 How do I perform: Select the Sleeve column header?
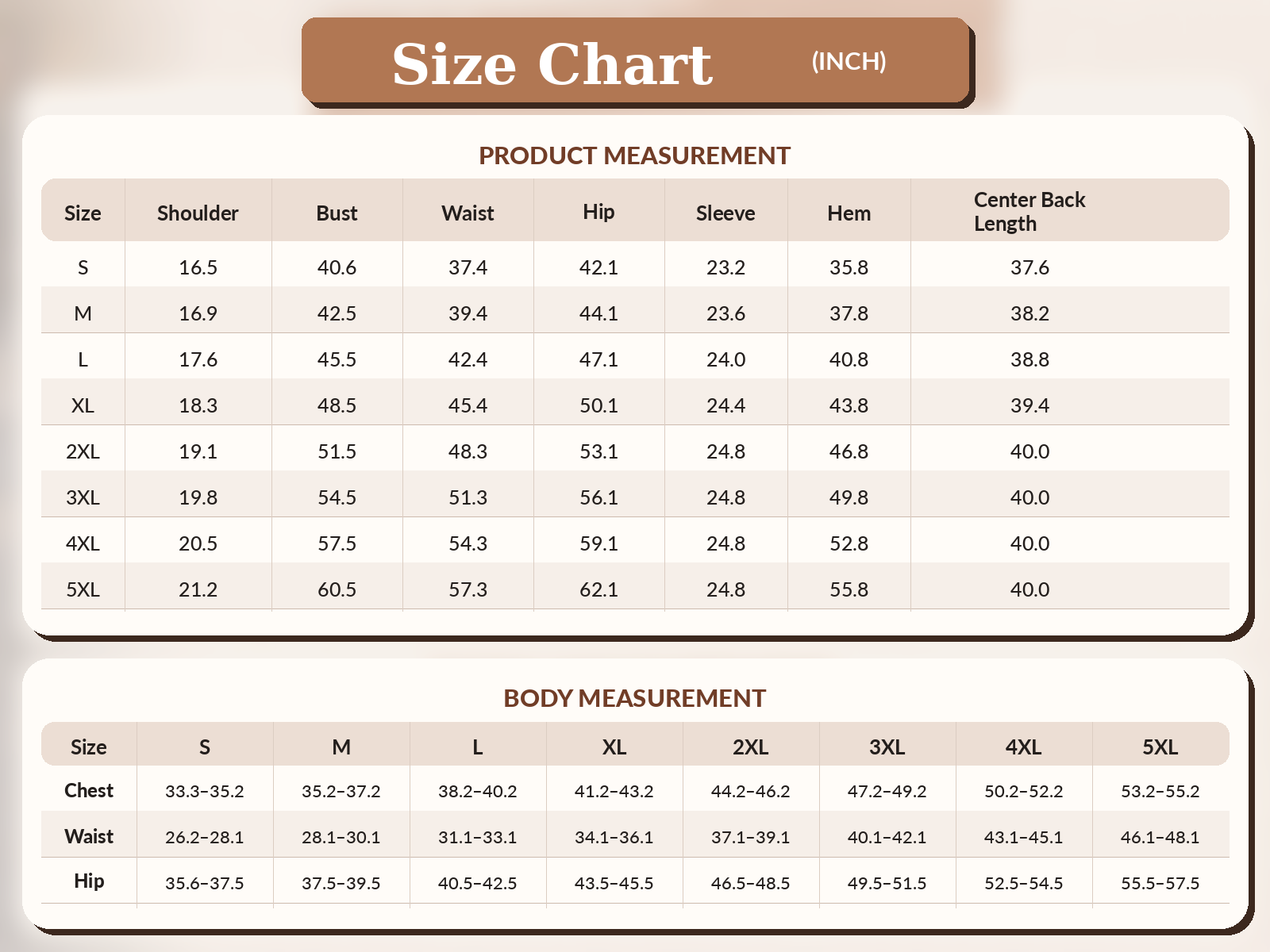725,213
